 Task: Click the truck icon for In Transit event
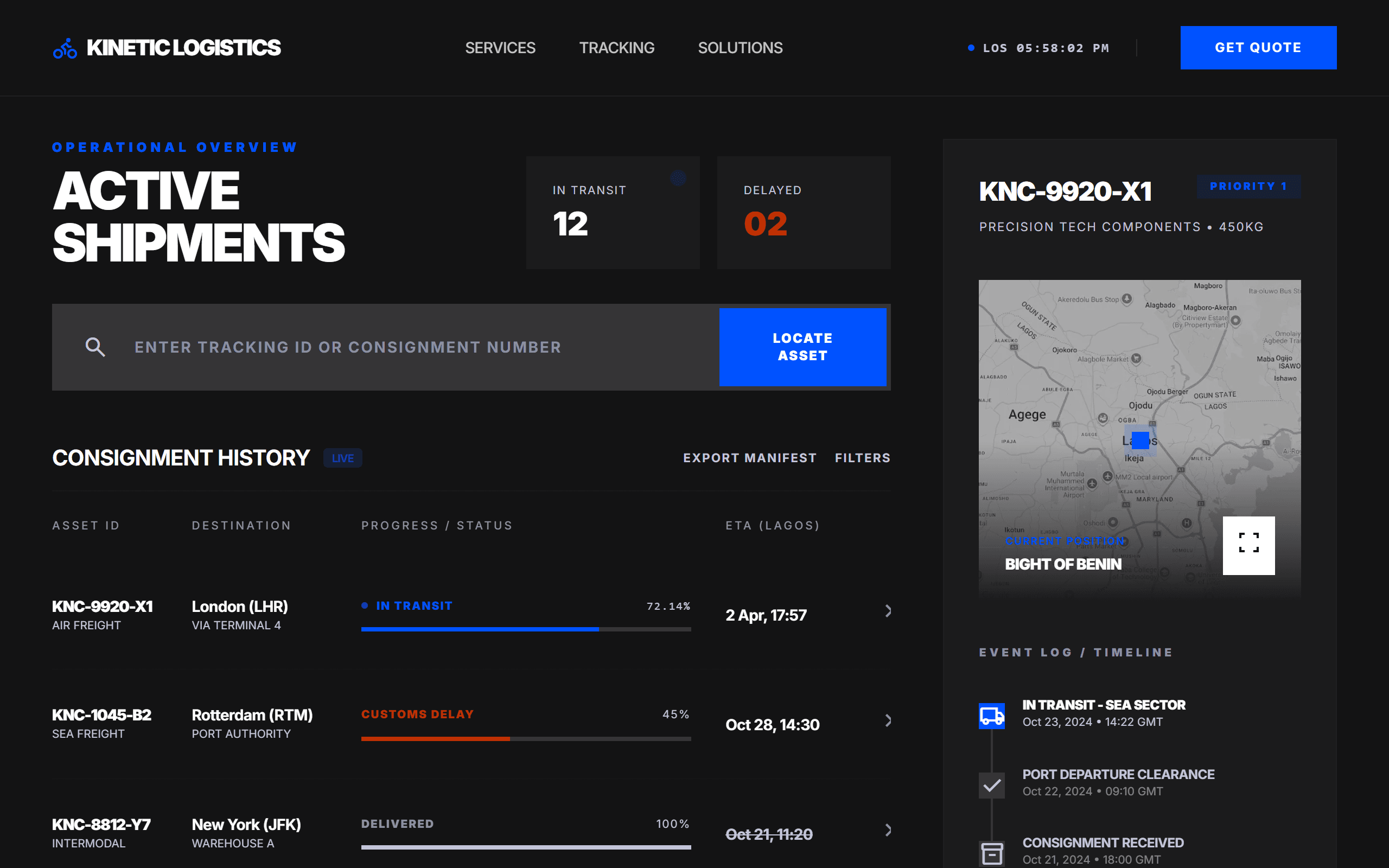991,716
